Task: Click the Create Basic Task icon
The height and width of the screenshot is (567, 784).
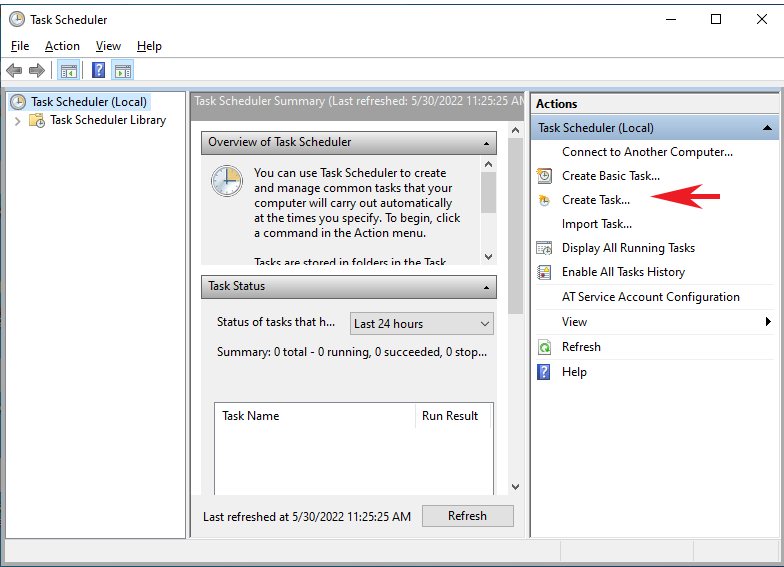Action: click(x=544, y=176)
